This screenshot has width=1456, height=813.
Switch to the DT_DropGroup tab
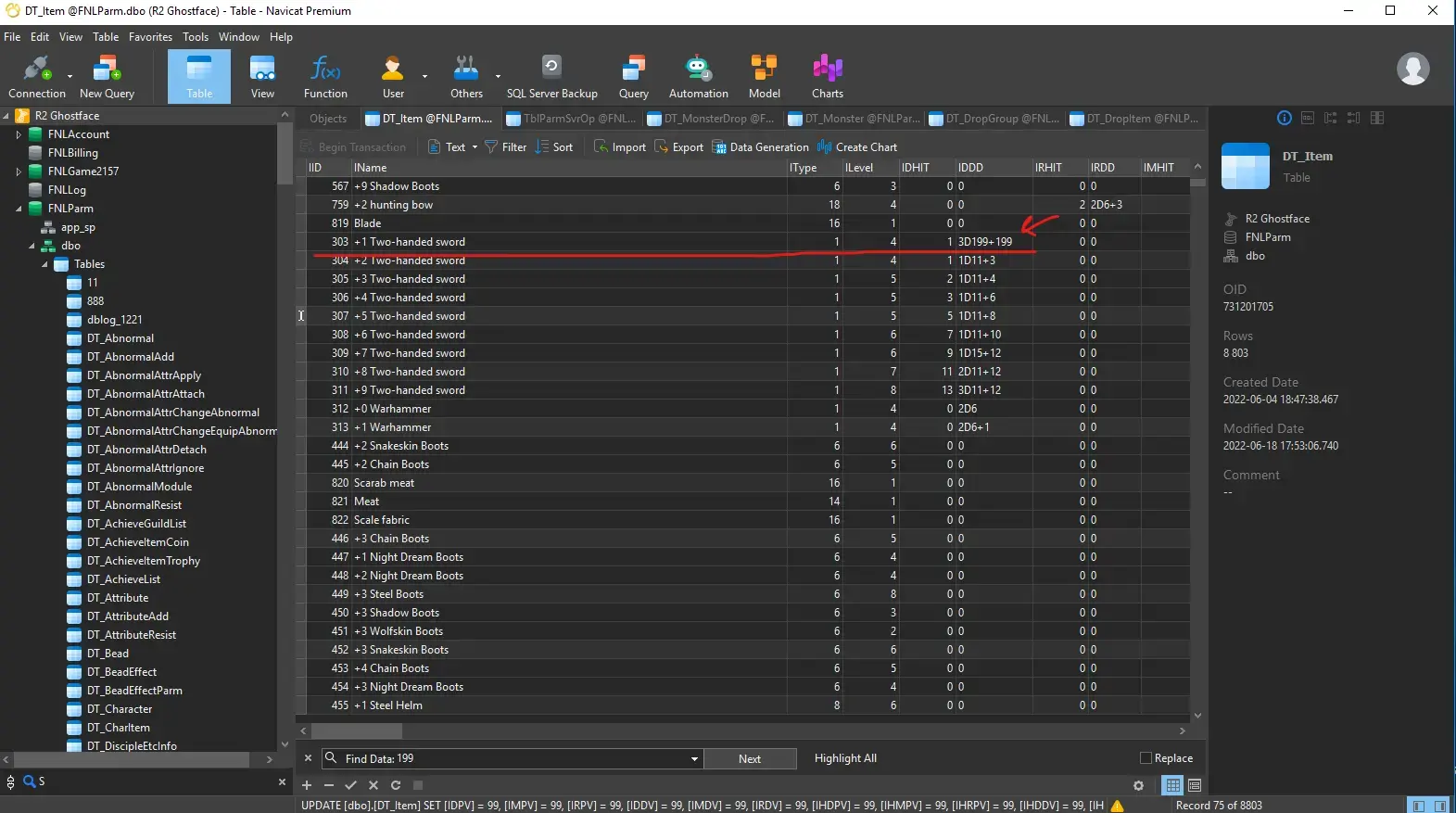pos(994,119)
